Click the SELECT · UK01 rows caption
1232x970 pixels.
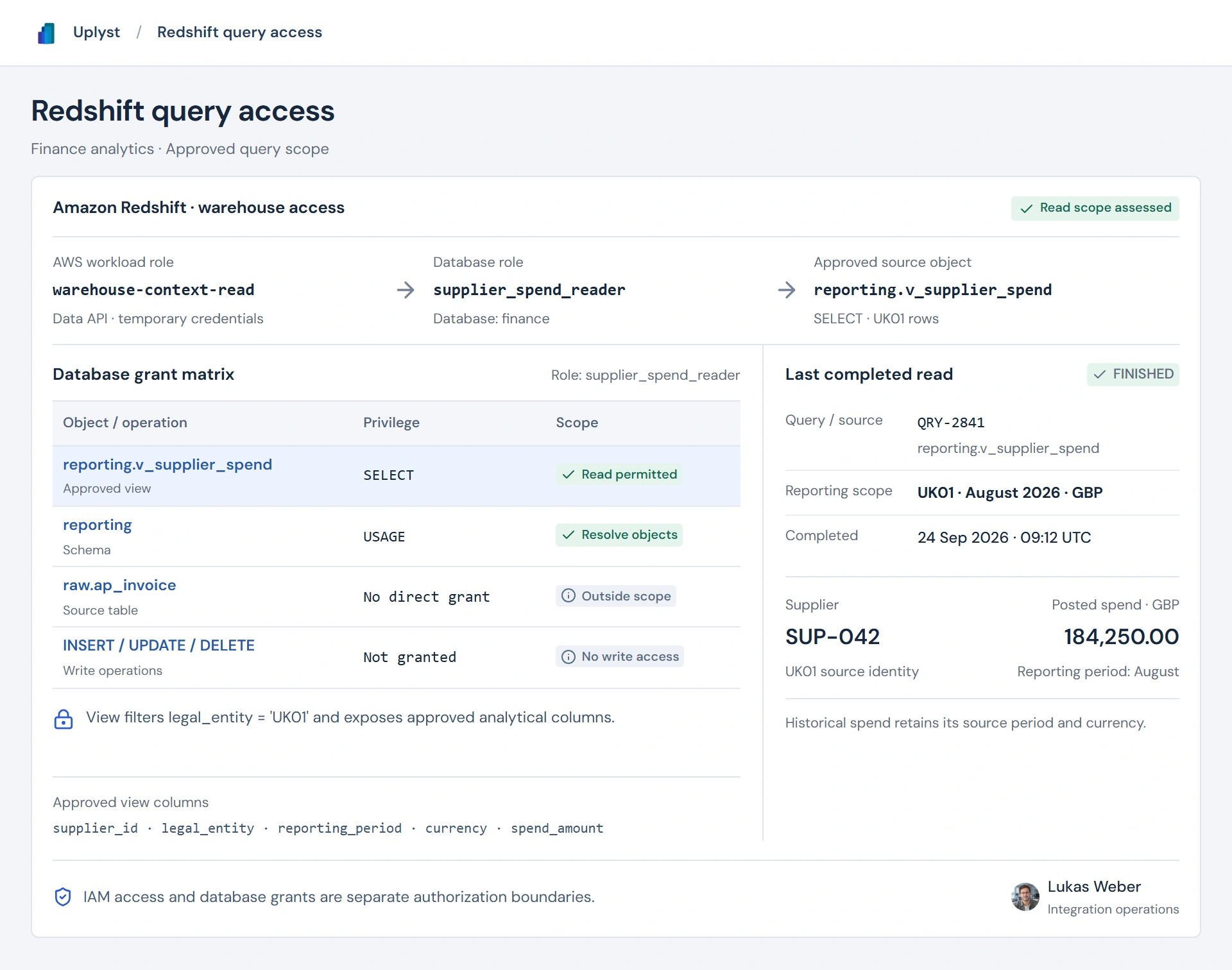tap(876, 319)
